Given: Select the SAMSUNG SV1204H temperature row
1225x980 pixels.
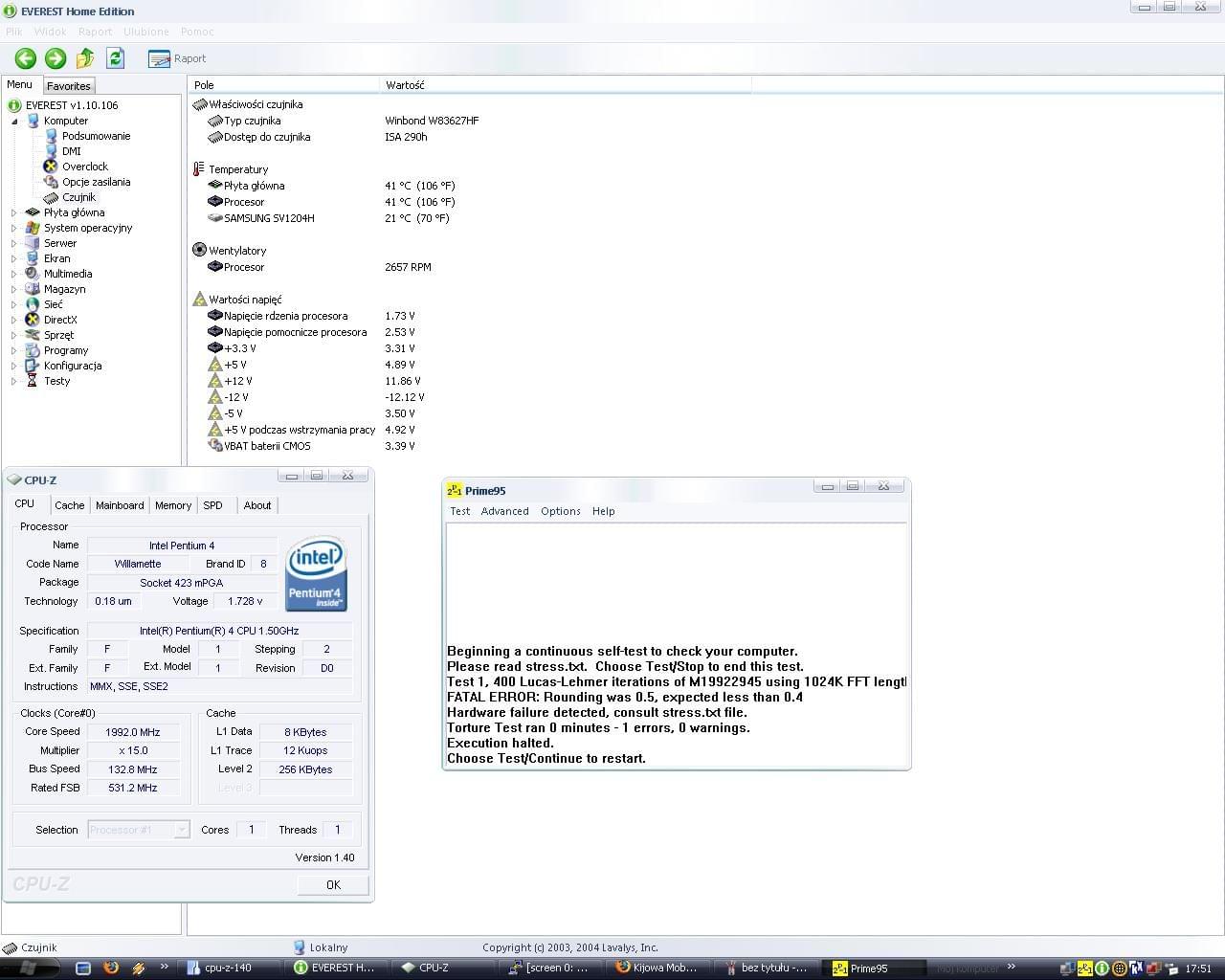Looking at the screenshot, I should click(328, 218).
